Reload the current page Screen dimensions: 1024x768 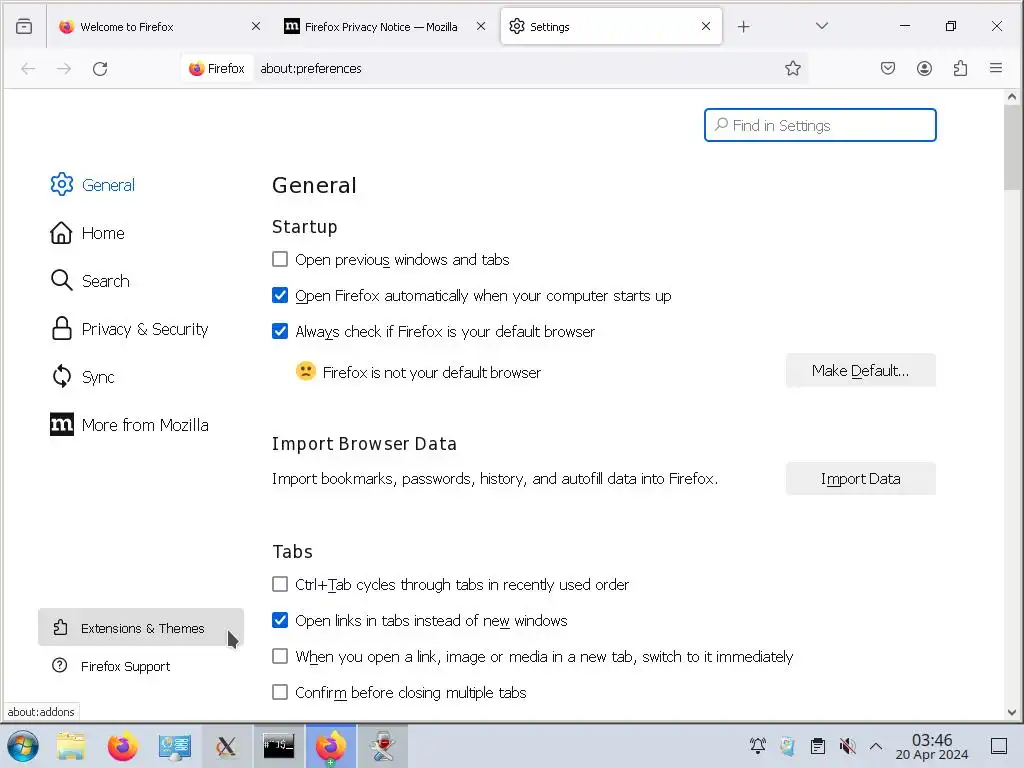[x=100, y=69]
